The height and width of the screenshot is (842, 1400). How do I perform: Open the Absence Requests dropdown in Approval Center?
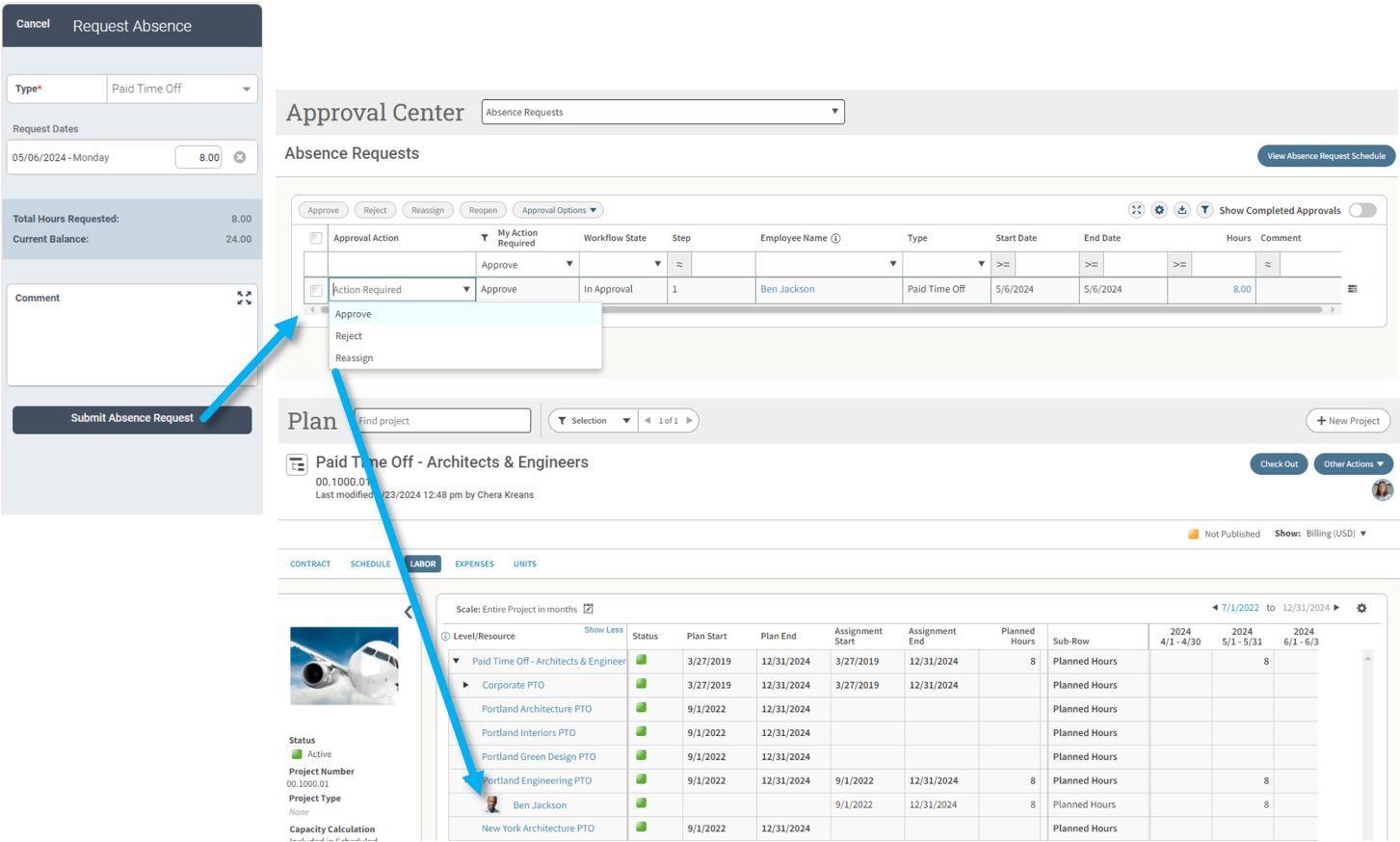[x=662, y=112]
